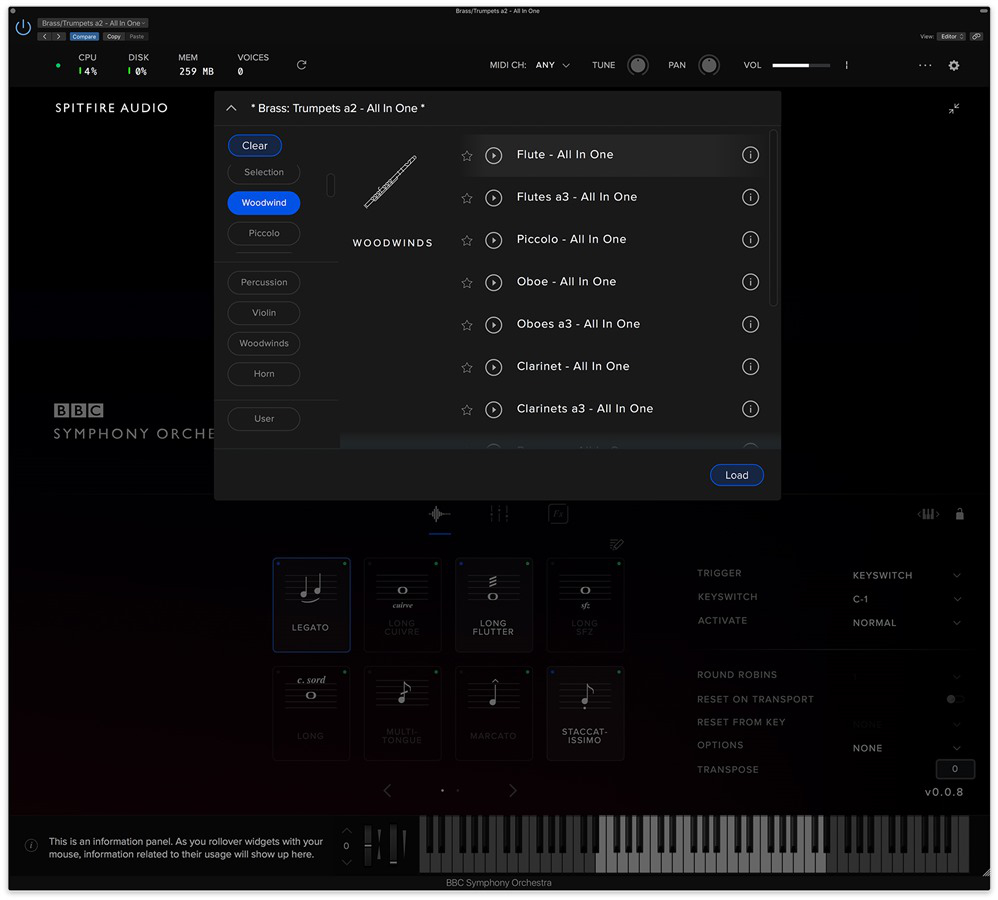
Task: Show info for Clarinets a3 - All In One
Action: (750, 409)
